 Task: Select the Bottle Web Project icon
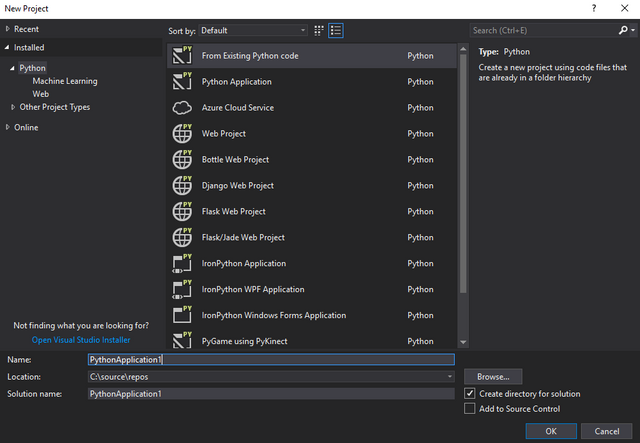(x=182, y=160)
